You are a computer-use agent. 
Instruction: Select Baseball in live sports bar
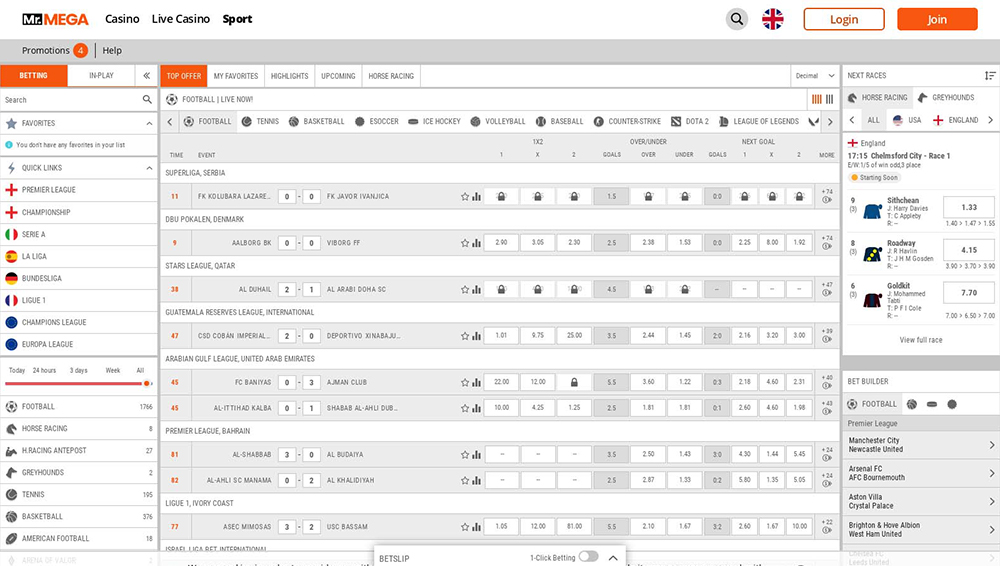559,121
